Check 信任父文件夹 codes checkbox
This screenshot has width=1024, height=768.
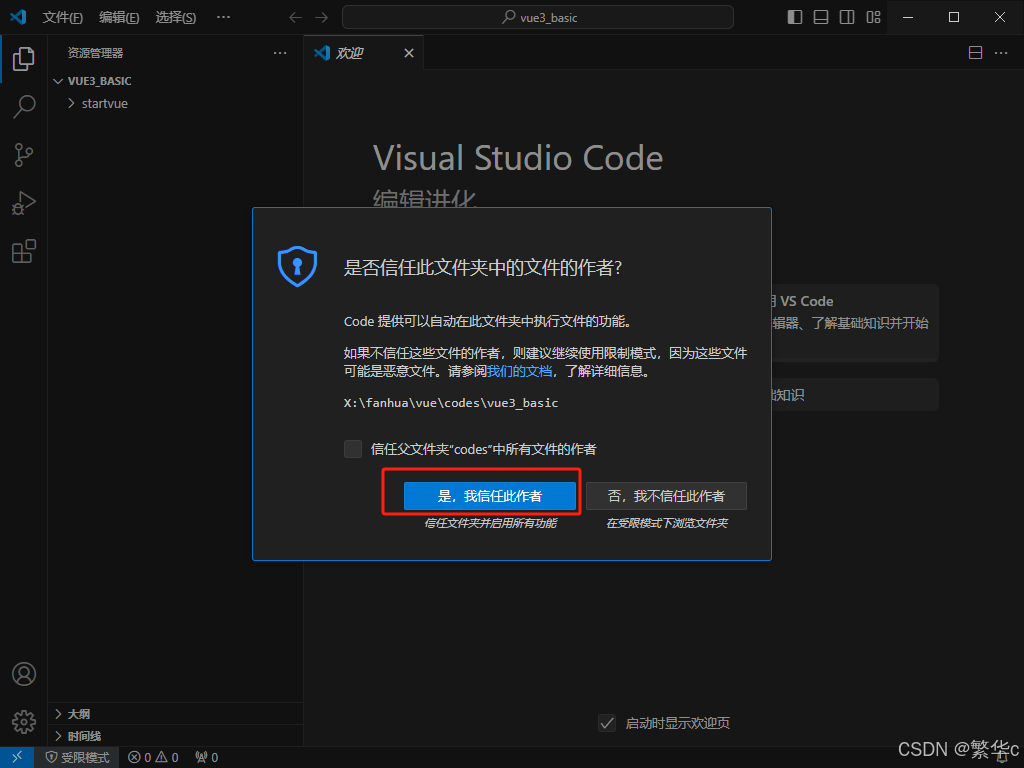353,449
